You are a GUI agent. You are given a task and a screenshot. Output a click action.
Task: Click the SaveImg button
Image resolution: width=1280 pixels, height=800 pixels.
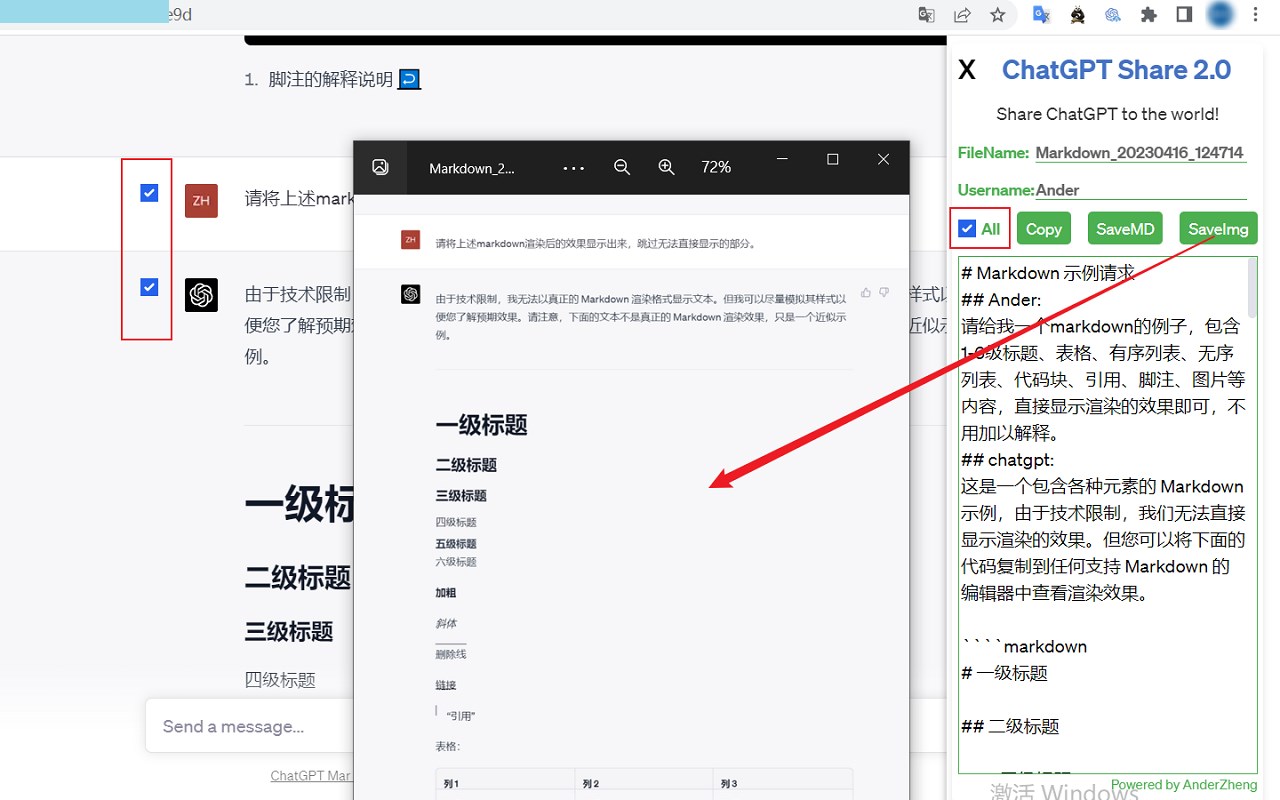click(x=1218, y=229)
